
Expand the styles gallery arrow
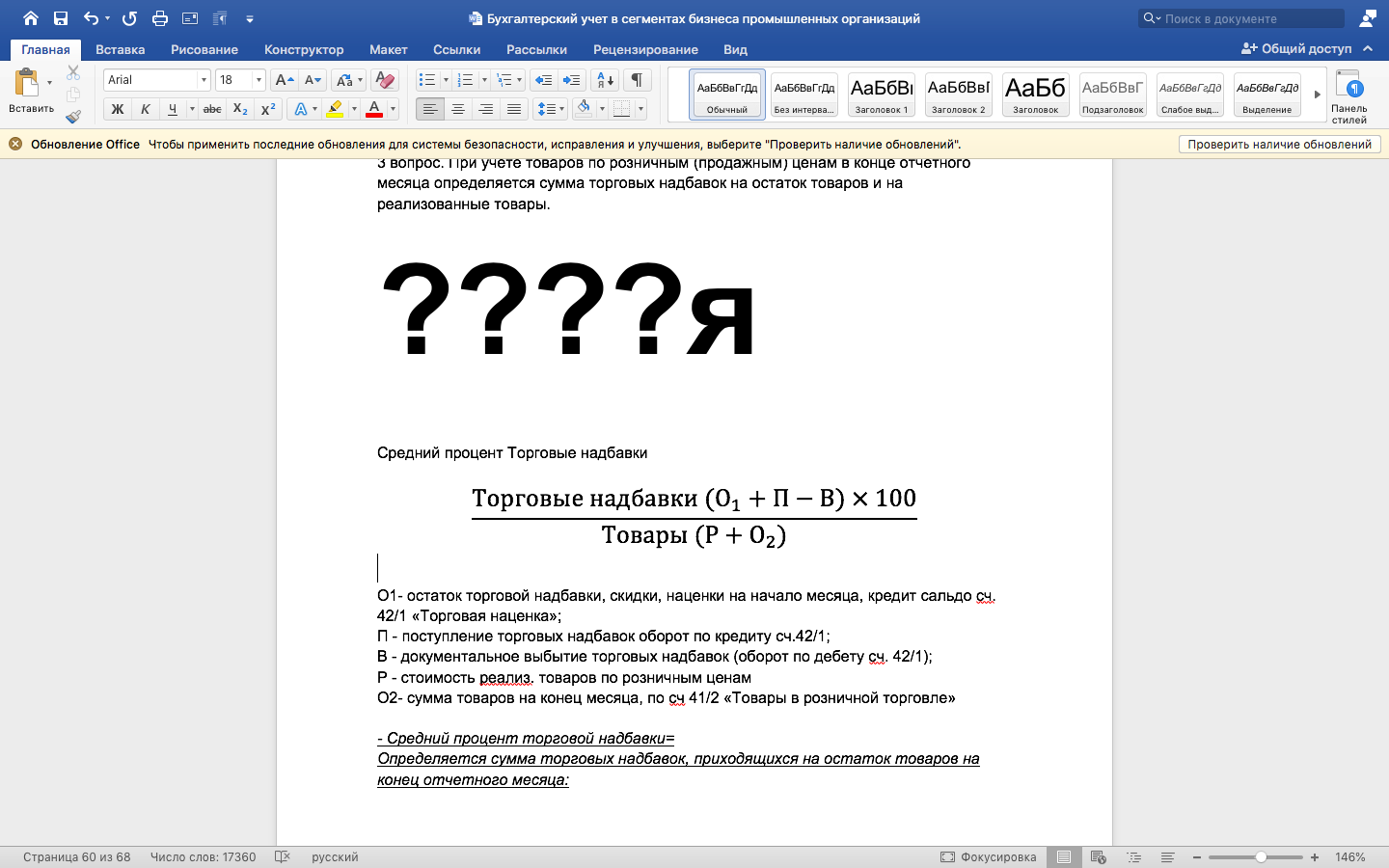[1317, 95]
